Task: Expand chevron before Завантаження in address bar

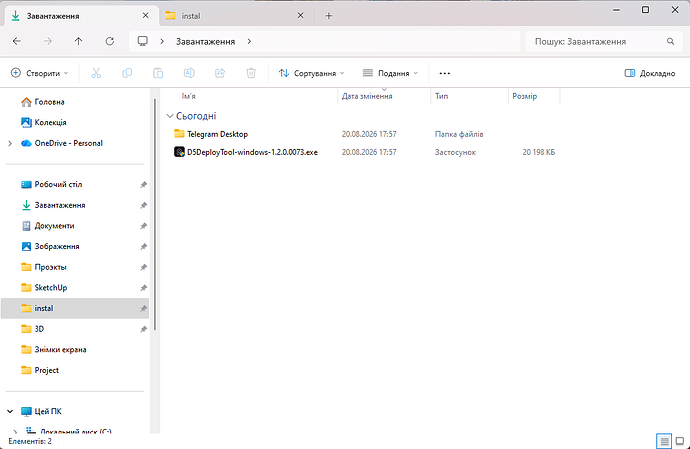Action: [162, 41]
